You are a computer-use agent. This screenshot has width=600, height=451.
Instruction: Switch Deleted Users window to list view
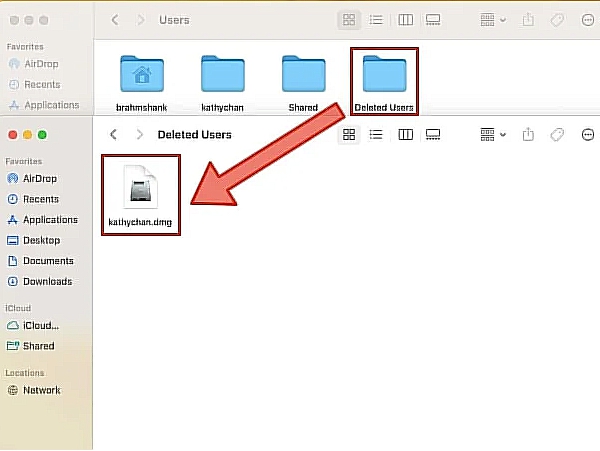point(376,135)
